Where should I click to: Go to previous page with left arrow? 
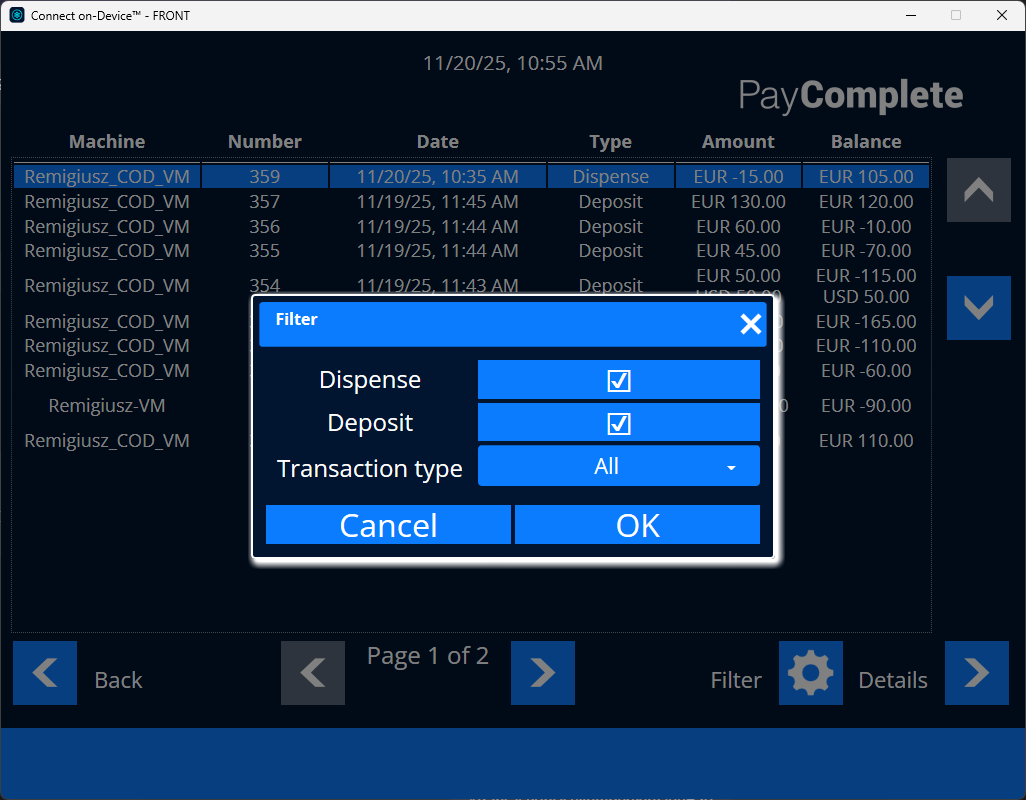point(313,673)
